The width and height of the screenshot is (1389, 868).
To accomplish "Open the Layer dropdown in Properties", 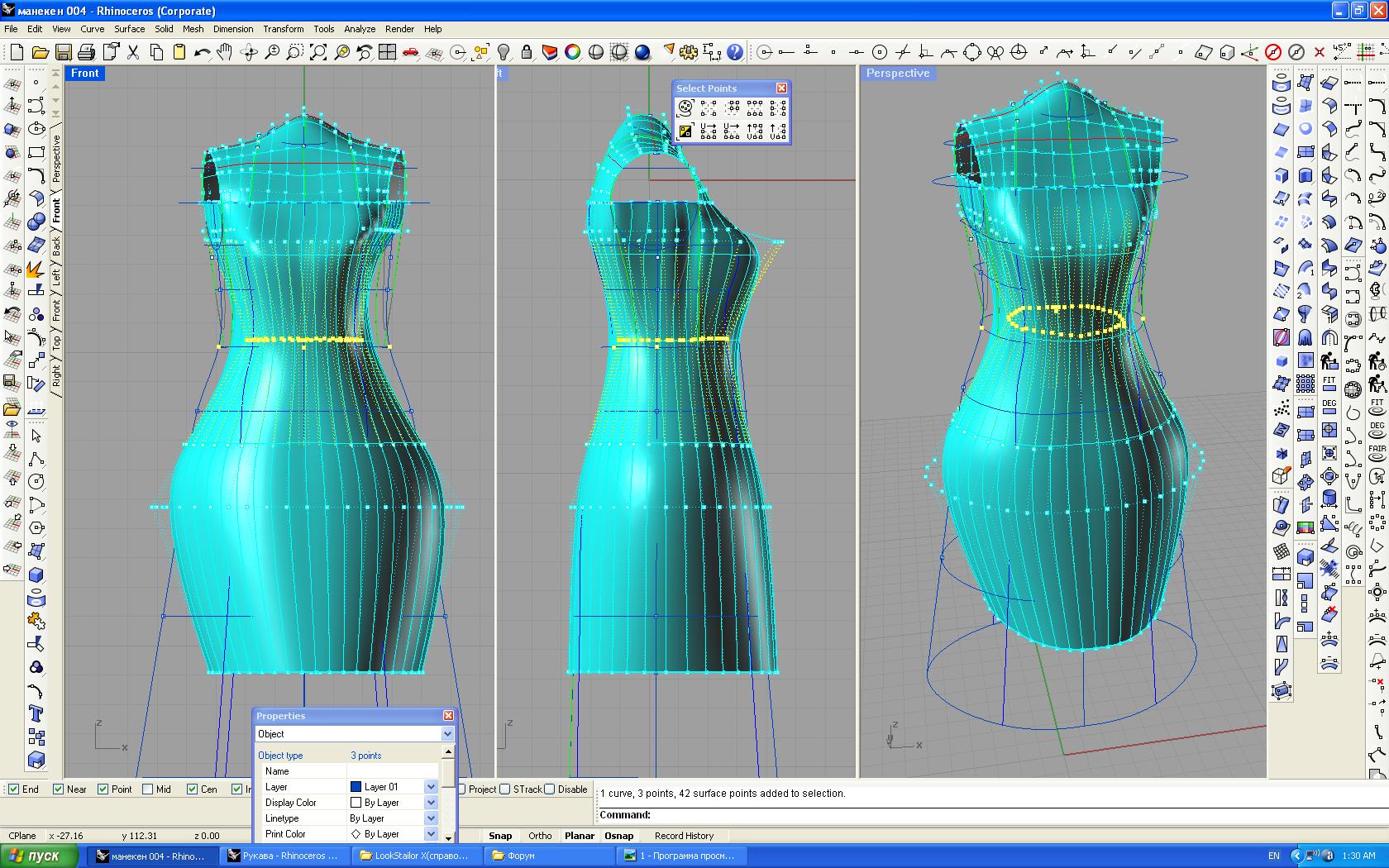I will point(431,787).
